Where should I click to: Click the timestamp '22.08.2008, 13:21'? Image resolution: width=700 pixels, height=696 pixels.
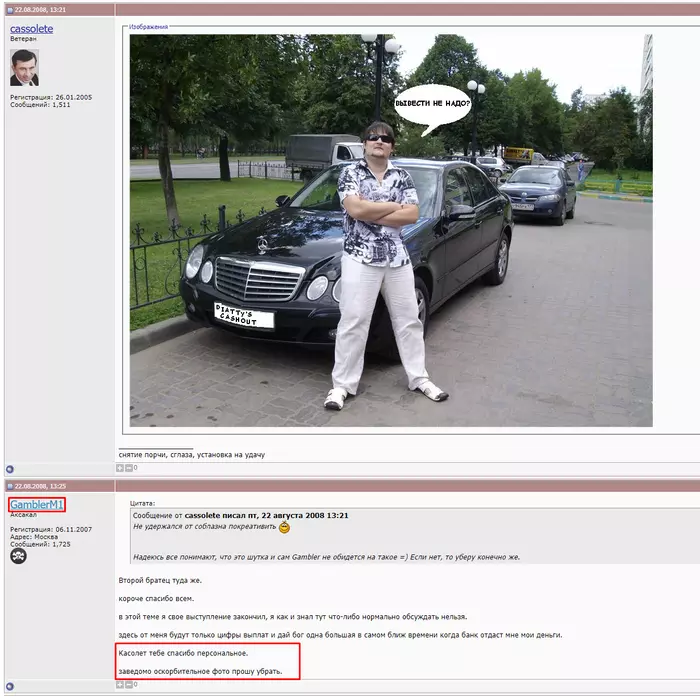40,10
